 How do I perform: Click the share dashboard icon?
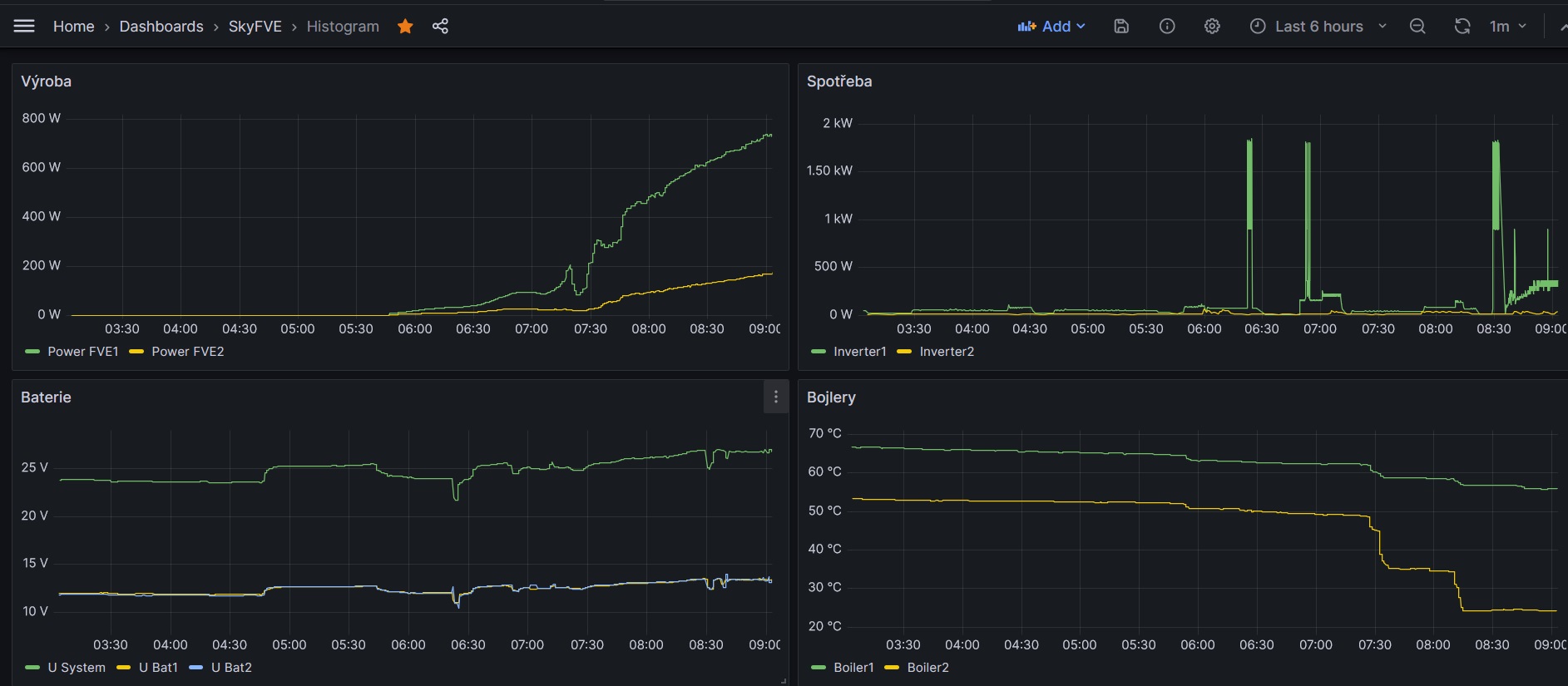click(440, 27)
